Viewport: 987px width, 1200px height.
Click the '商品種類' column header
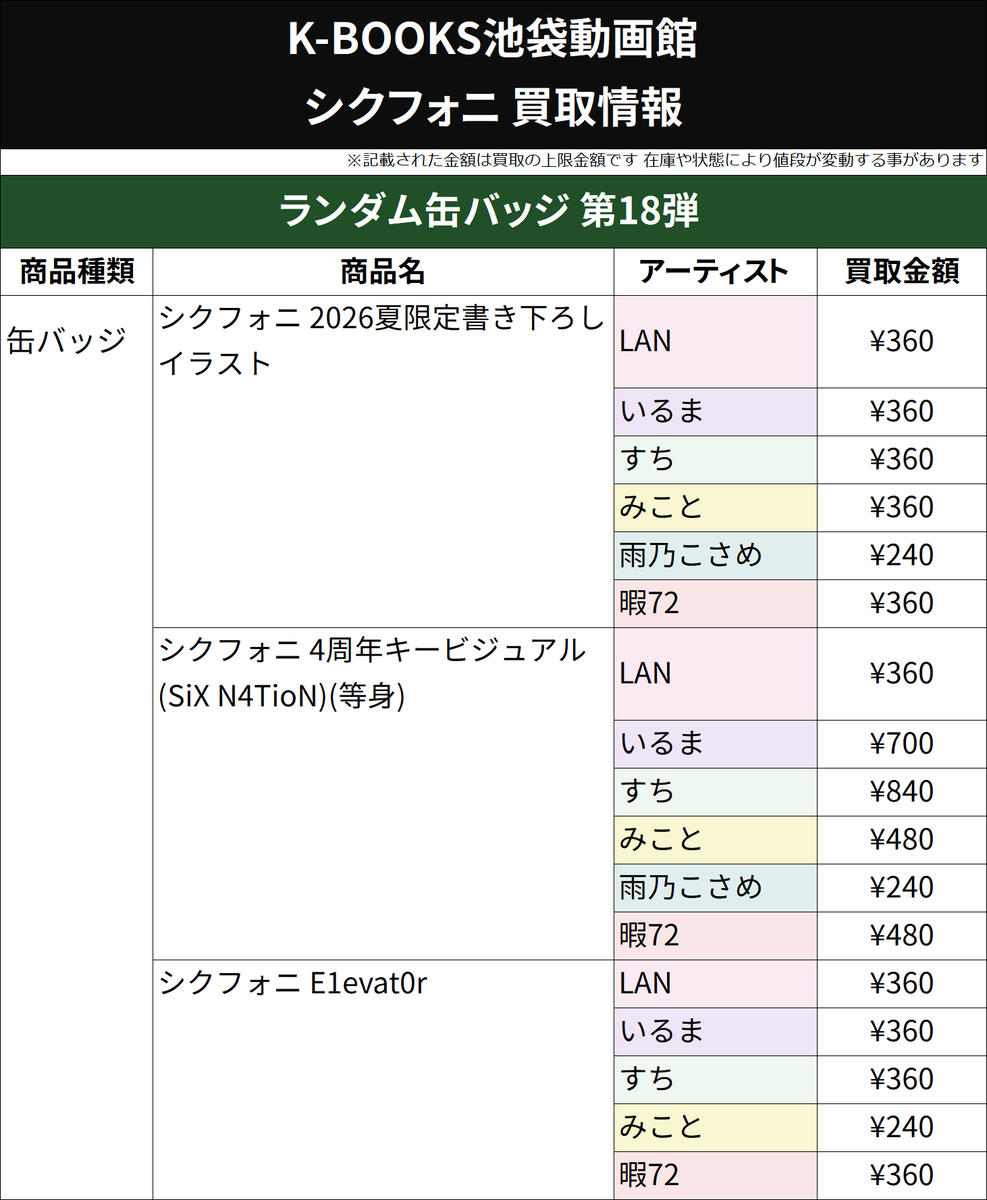(76, 271)
